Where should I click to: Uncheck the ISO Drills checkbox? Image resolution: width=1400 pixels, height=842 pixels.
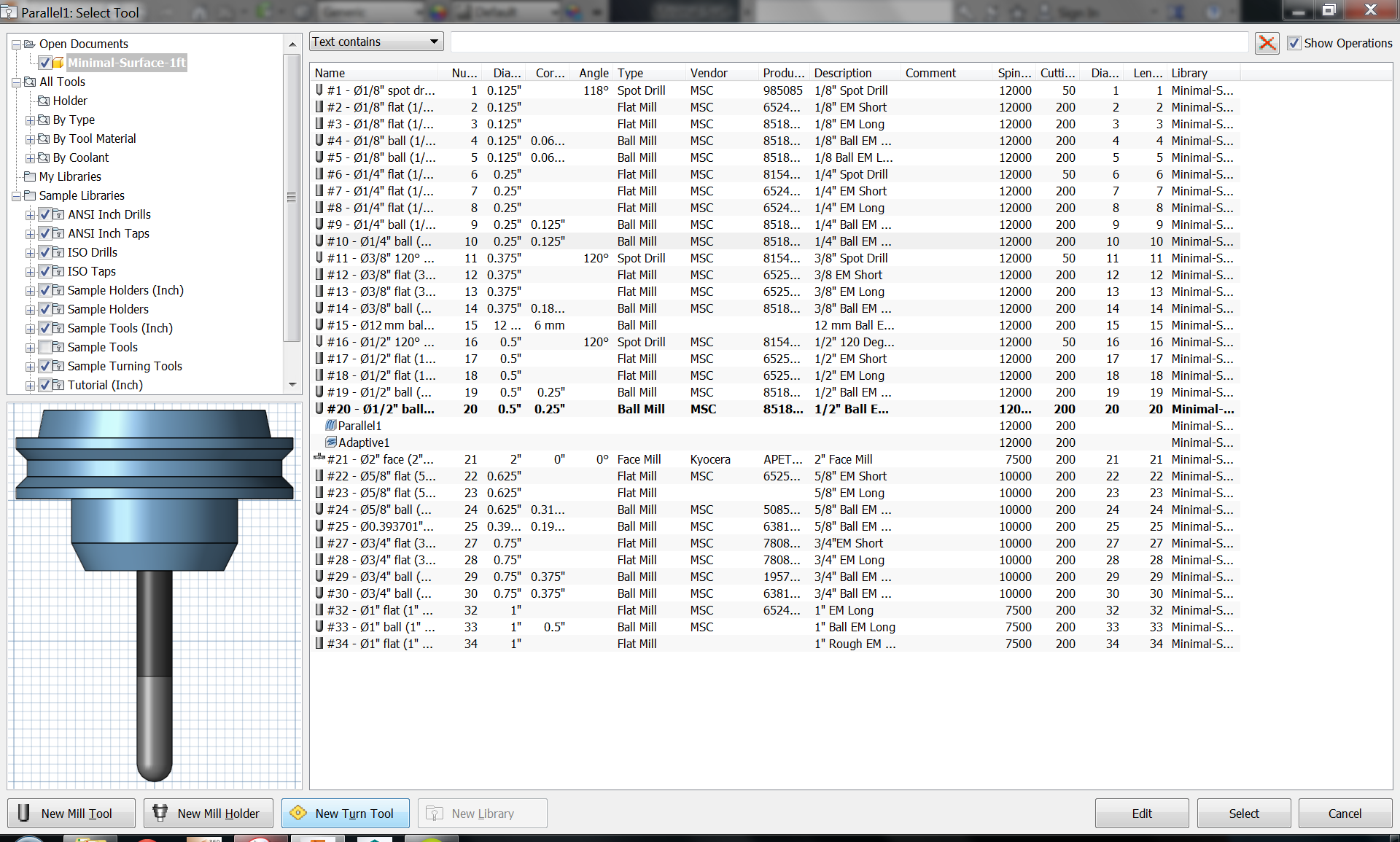(x=45, y=252)
